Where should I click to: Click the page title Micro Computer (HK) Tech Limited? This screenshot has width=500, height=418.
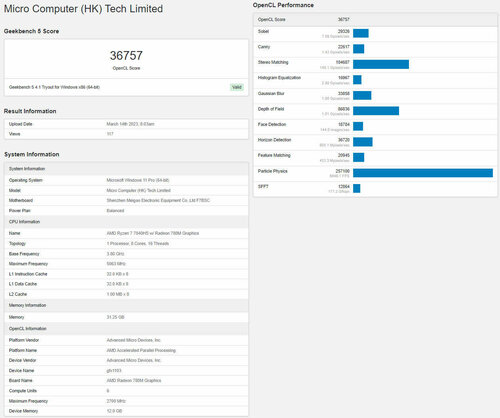point(83,9)
